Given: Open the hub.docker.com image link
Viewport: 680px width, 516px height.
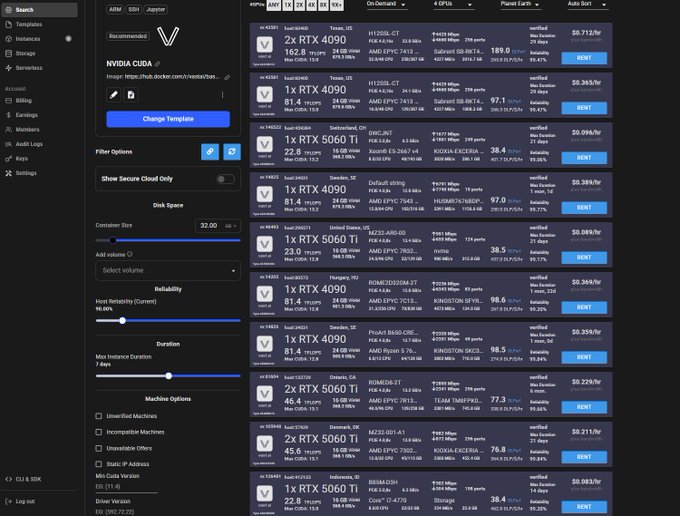Looking at the screenshot, I should 172,77.
